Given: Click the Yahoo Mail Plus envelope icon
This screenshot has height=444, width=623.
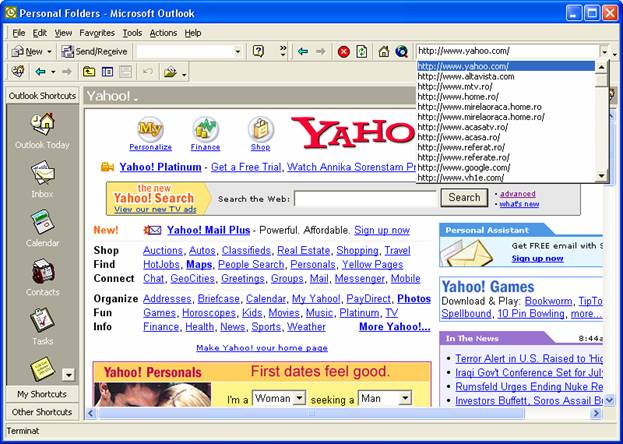Looking at the screenshot, I should [x=153, y=230].
